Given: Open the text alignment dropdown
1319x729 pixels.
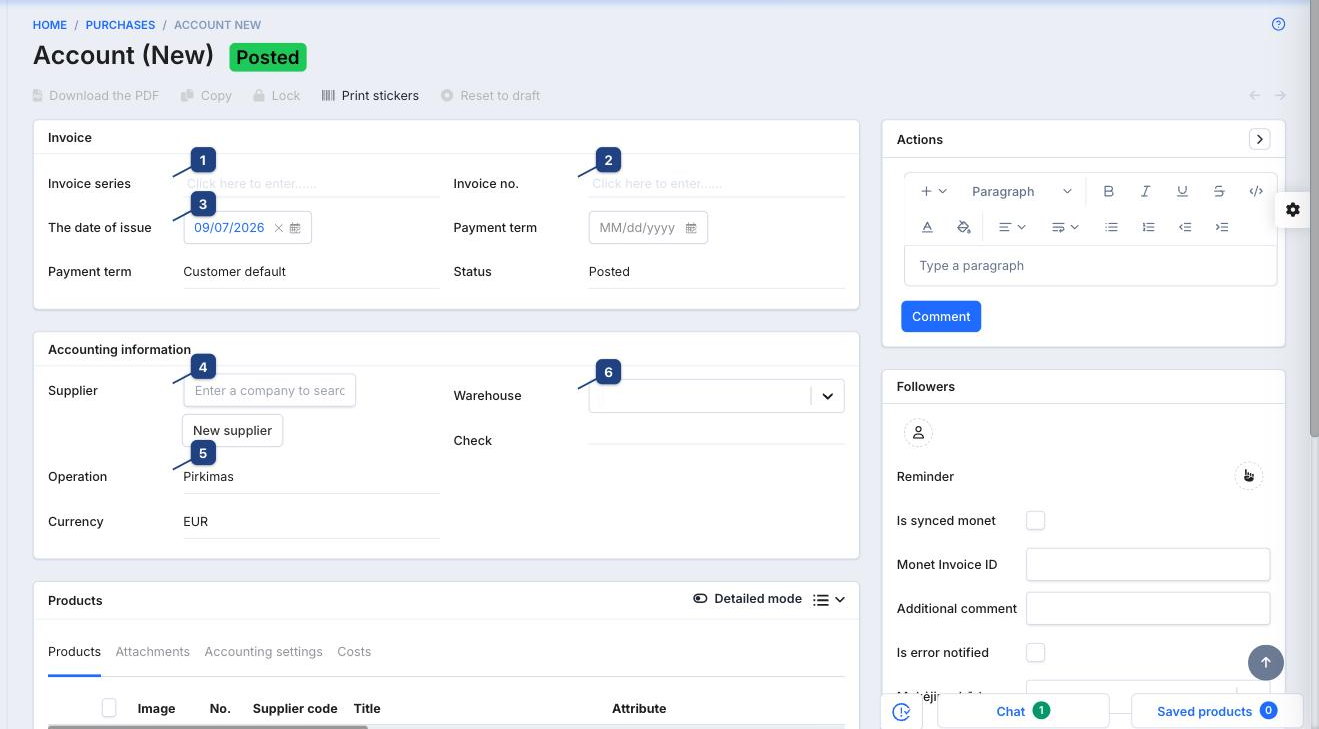Looking at the screenshot, I should point(1012,227).
